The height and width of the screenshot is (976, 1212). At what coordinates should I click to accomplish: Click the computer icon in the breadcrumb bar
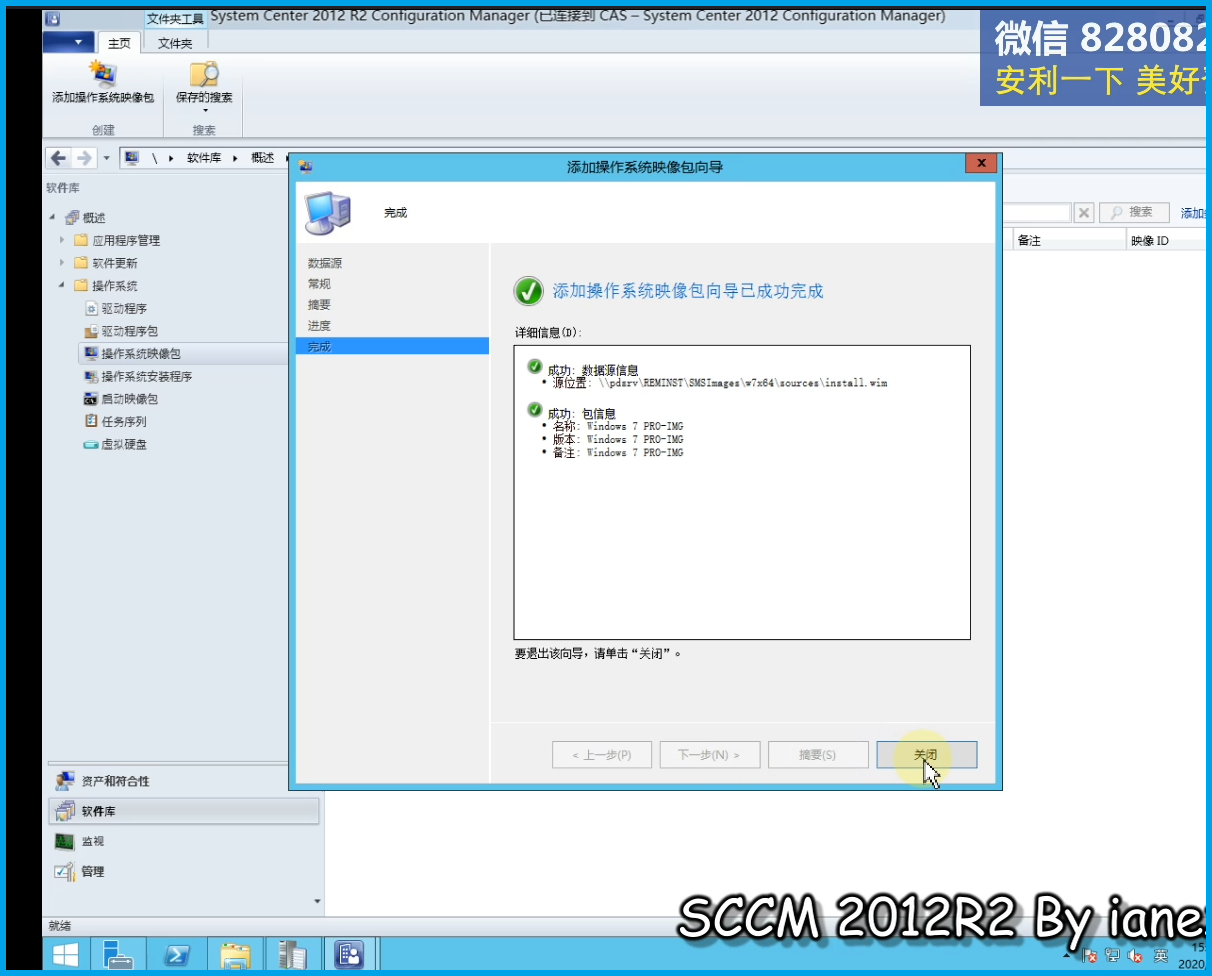point(131,158)
